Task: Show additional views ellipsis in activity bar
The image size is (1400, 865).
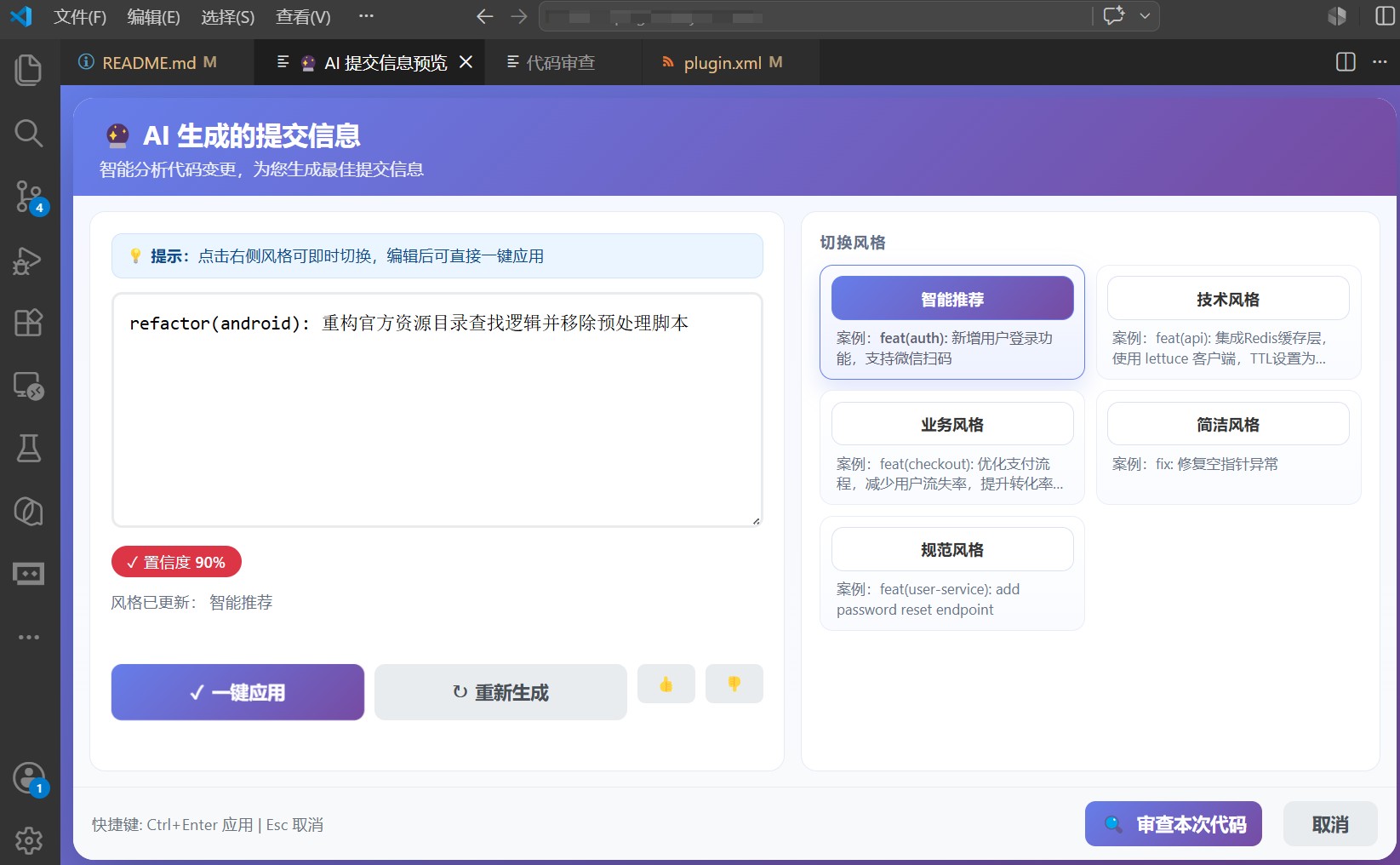Action: (x=29, y=637)
